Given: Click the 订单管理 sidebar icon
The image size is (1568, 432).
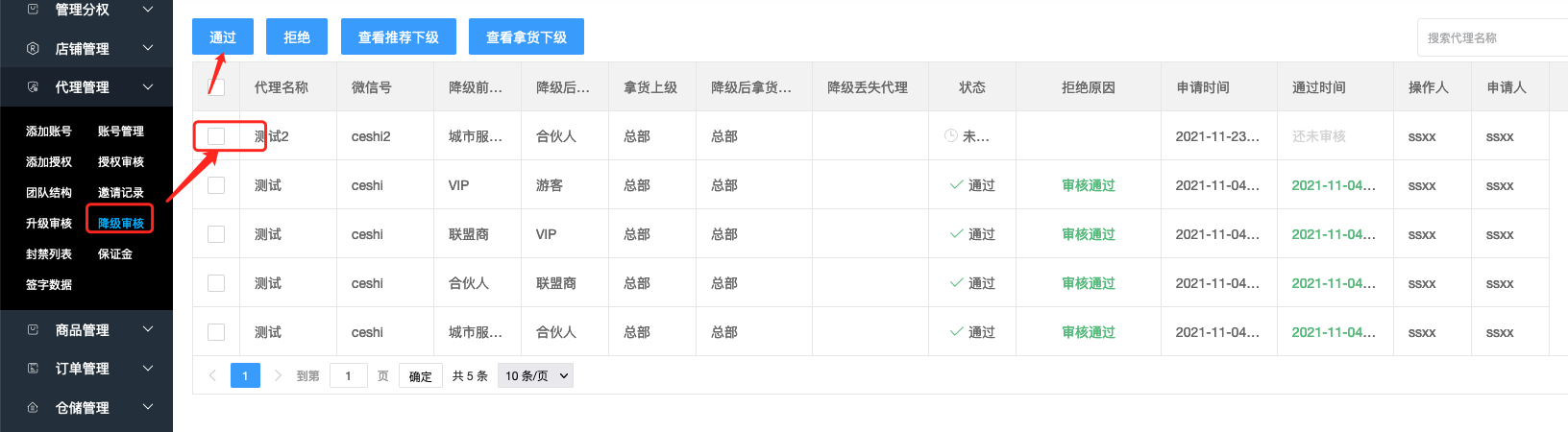Looking at the screenshot, I should [x=33, y=368].
